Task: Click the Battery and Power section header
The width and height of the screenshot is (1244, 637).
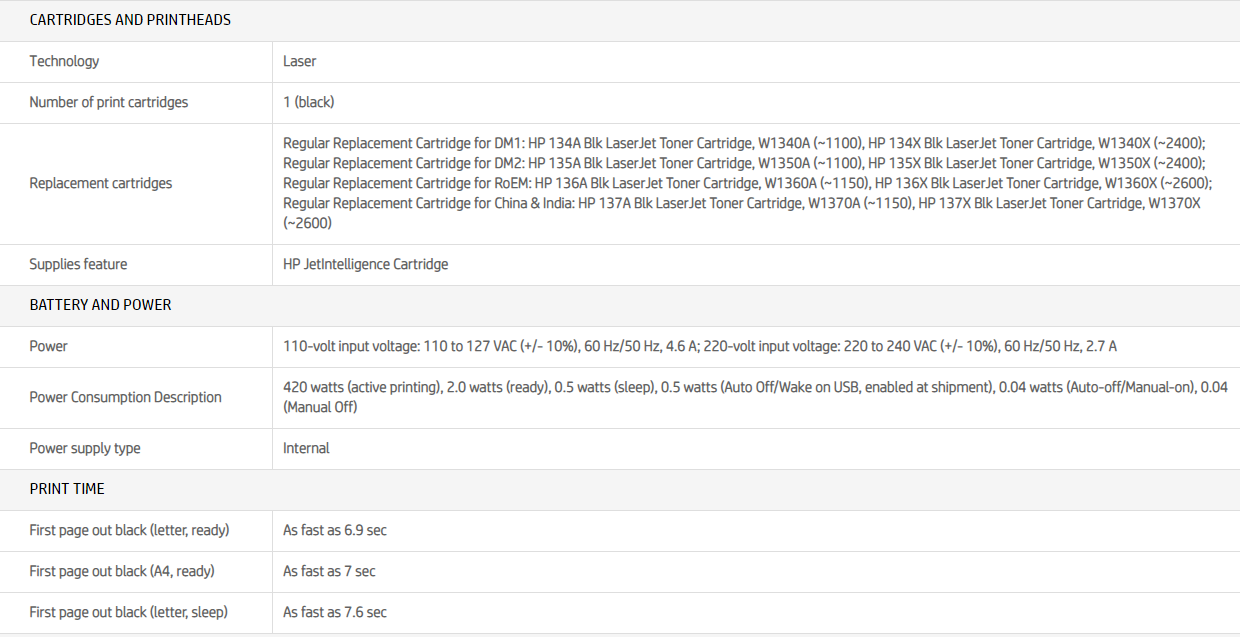Action: pos(100,305)
